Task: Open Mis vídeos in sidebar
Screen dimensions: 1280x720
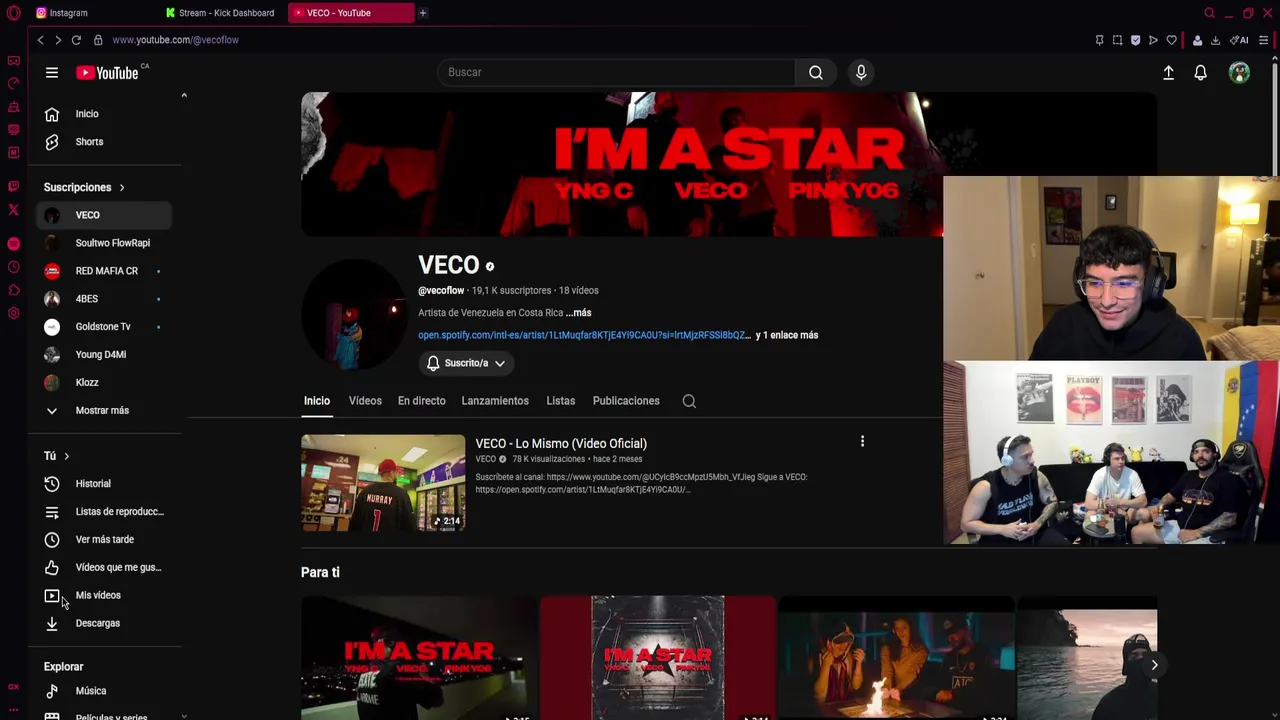Action: pyautogui.click(x=104, y=596)
